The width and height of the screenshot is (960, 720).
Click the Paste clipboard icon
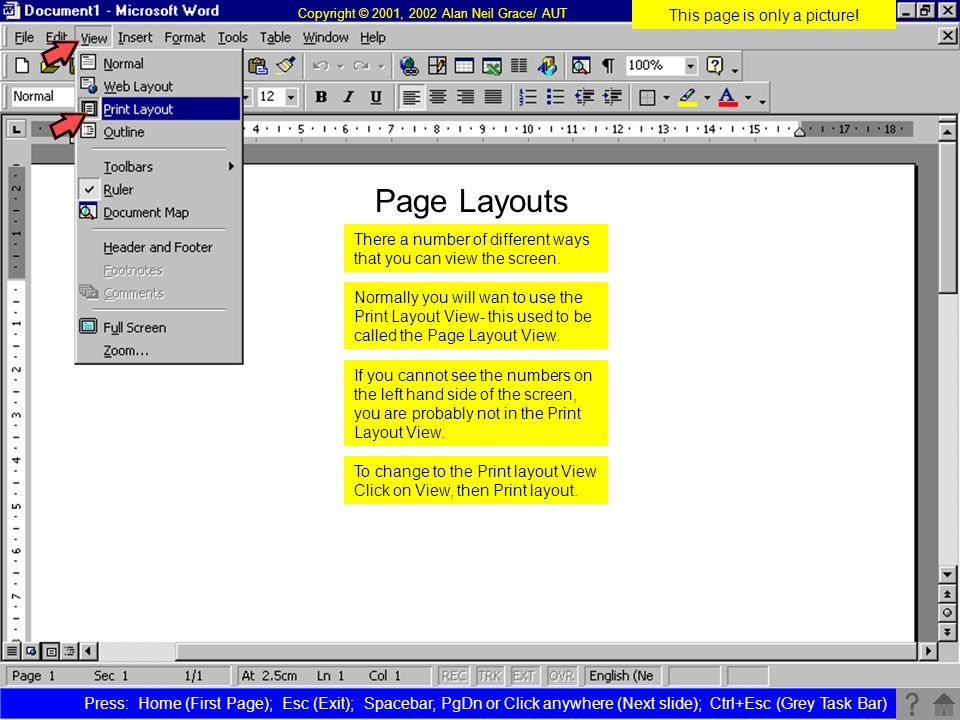258,66
